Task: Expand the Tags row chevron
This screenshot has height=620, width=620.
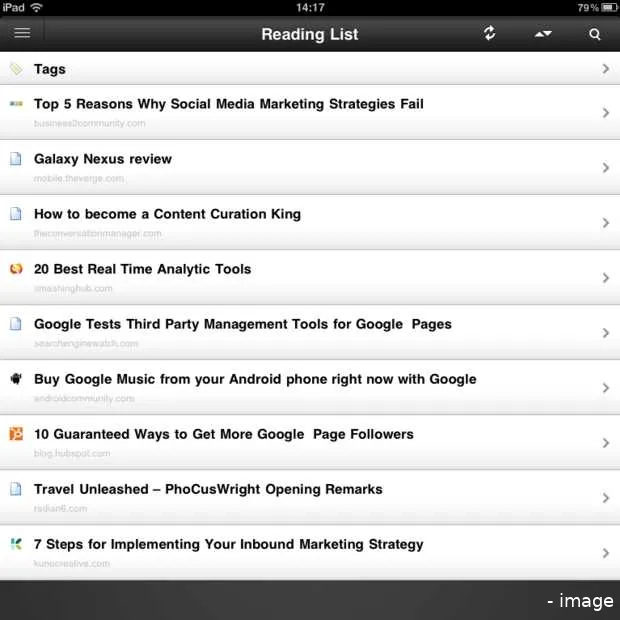Action: [606, 69]
